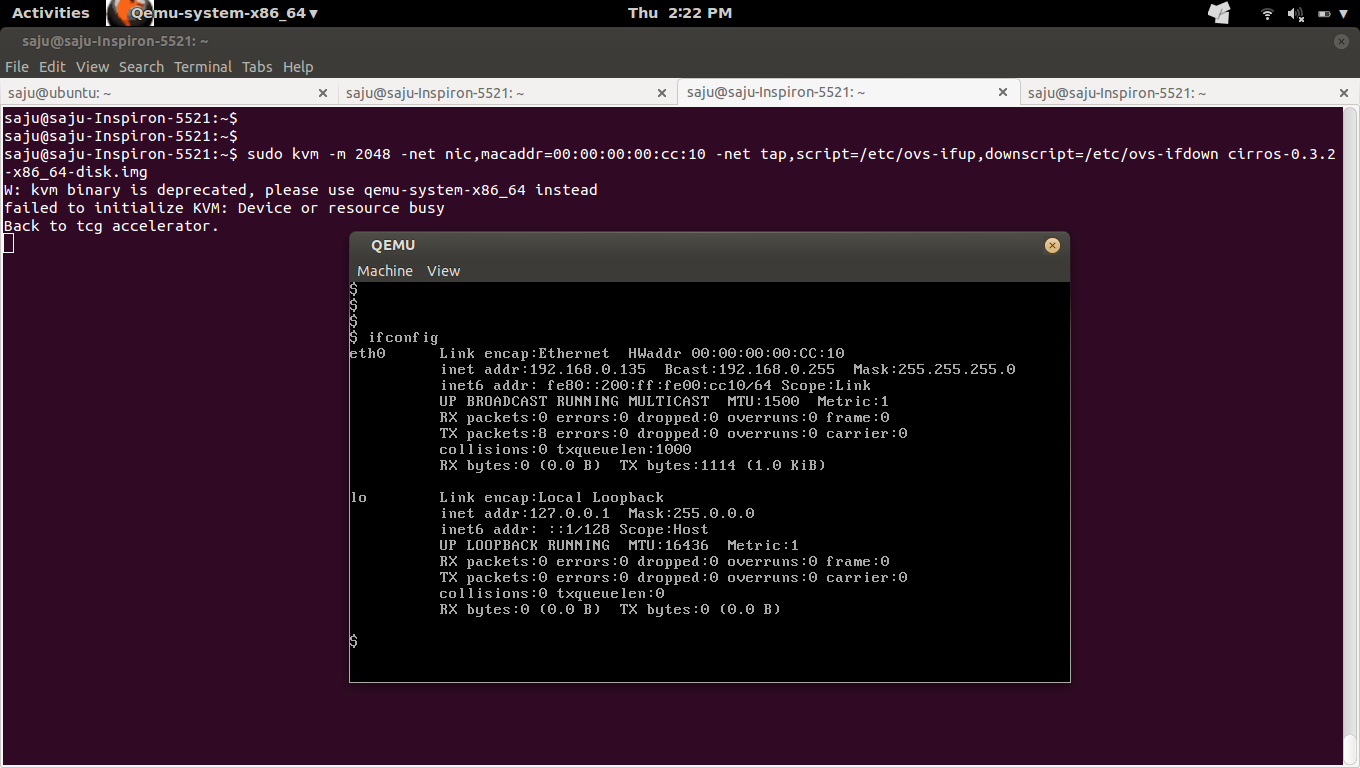Click 'HWaddr 00:00:00:00:CC:10' text

pyautogui.click(x=736, y=354)
